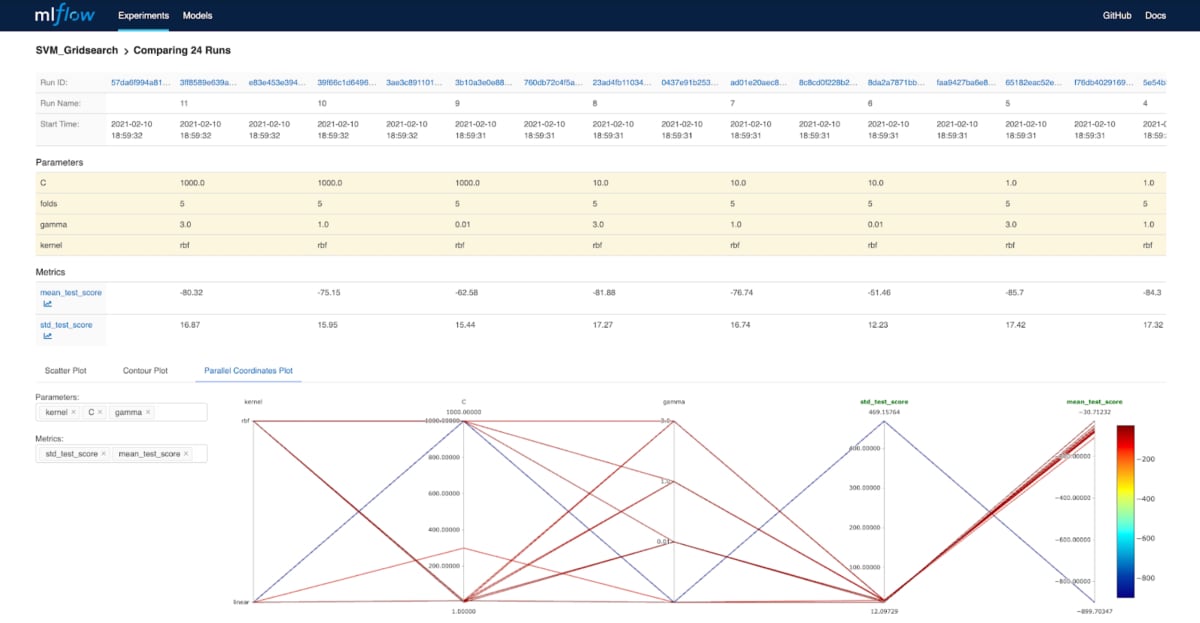Click the mean_test_score metric link

coord(72,292)
